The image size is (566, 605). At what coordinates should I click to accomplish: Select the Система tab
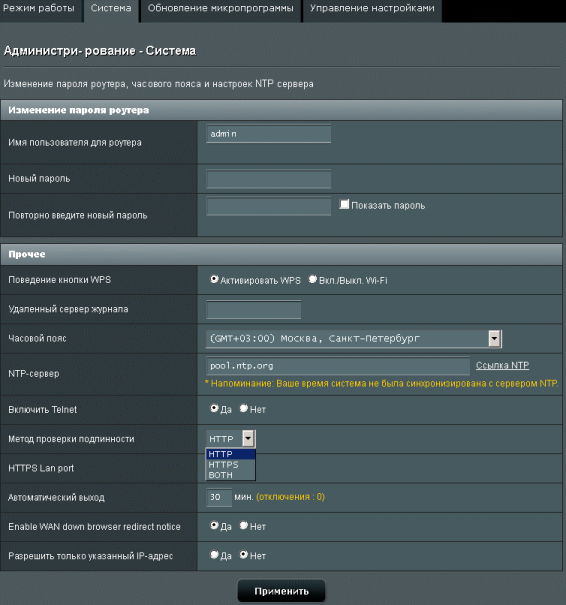[x=111, y=9]
